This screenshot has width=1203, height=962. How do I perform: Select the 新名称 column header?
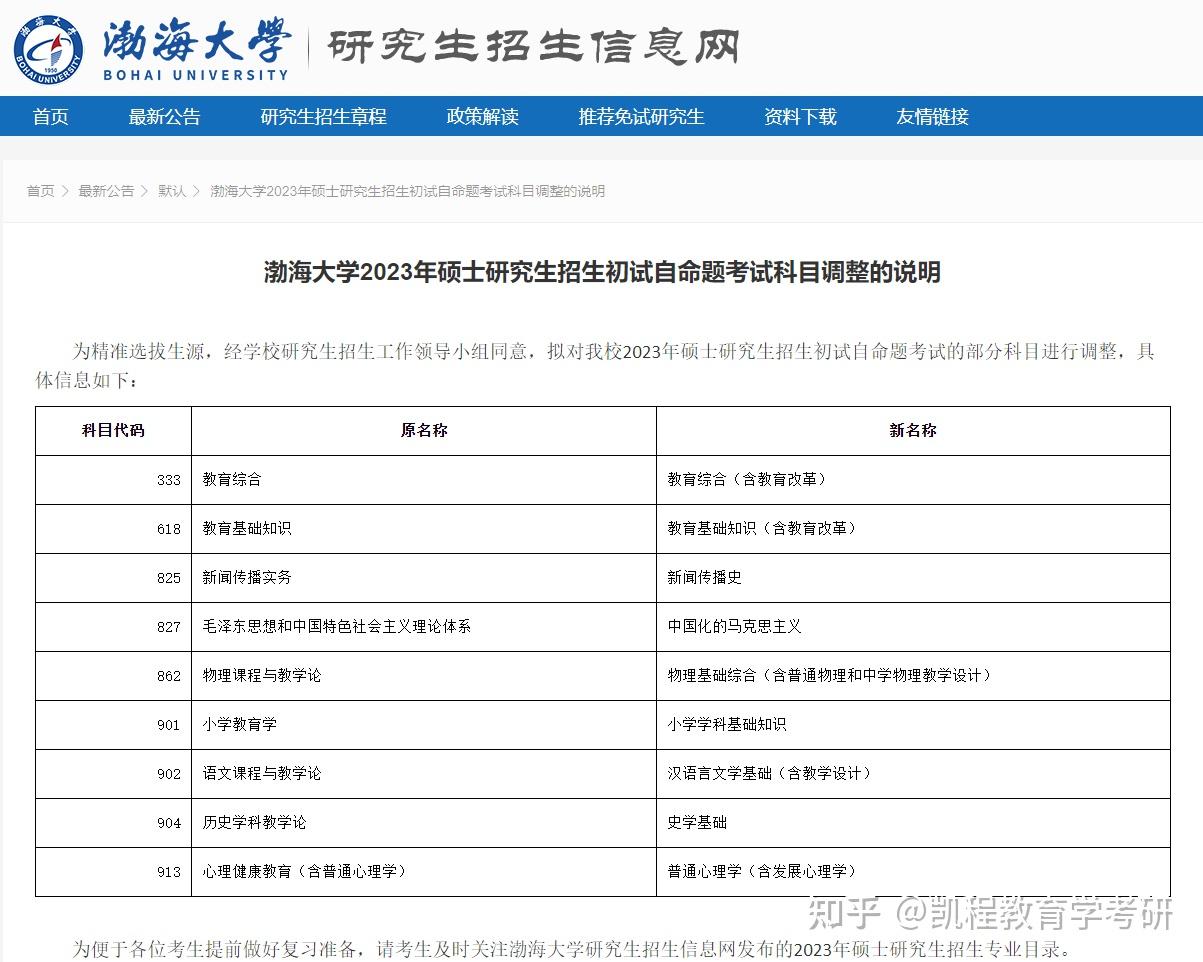coord(912,430)
